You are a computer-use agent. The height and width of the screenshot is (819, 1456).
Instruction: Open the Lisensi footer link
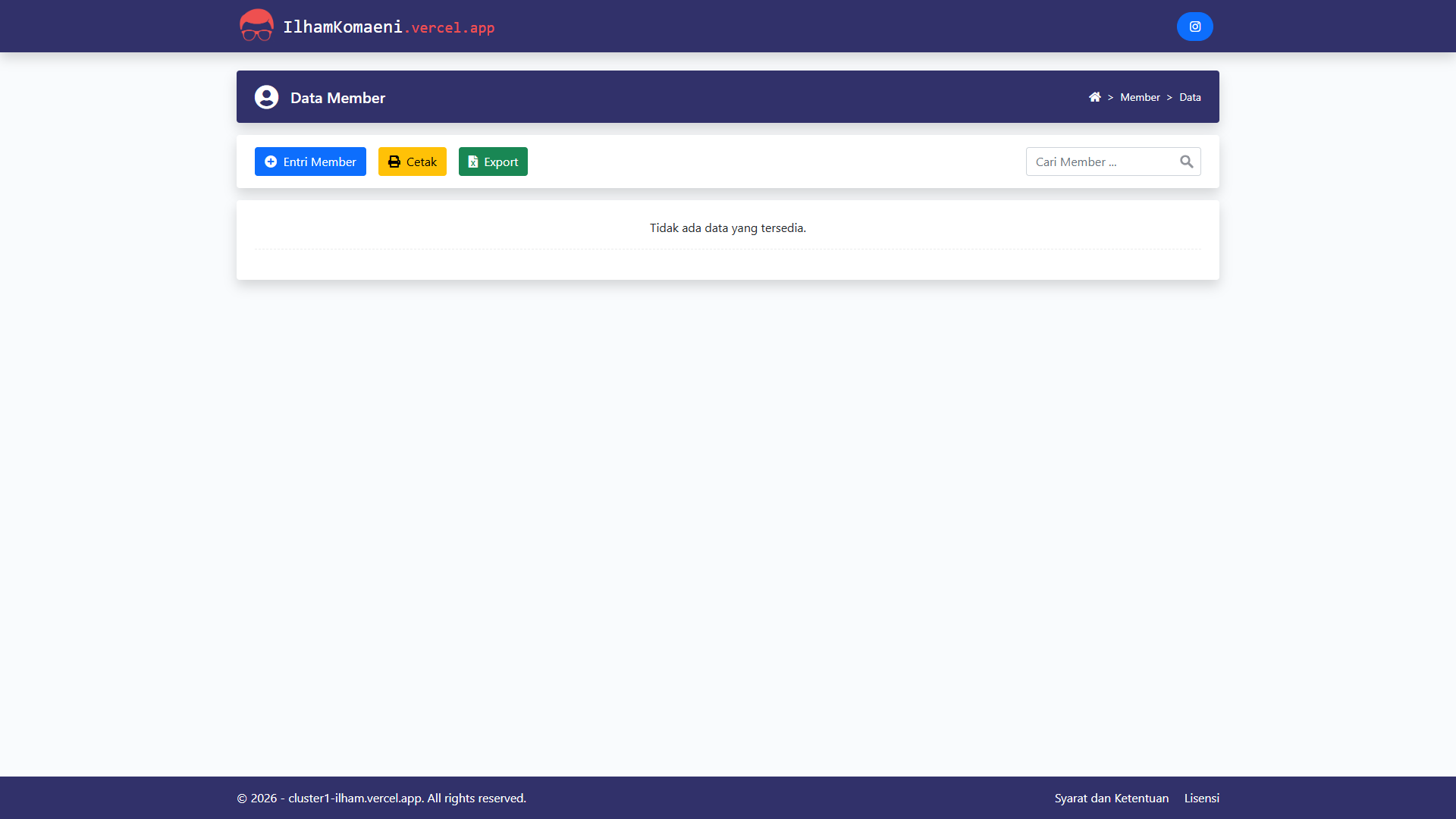click(1201, 798)
